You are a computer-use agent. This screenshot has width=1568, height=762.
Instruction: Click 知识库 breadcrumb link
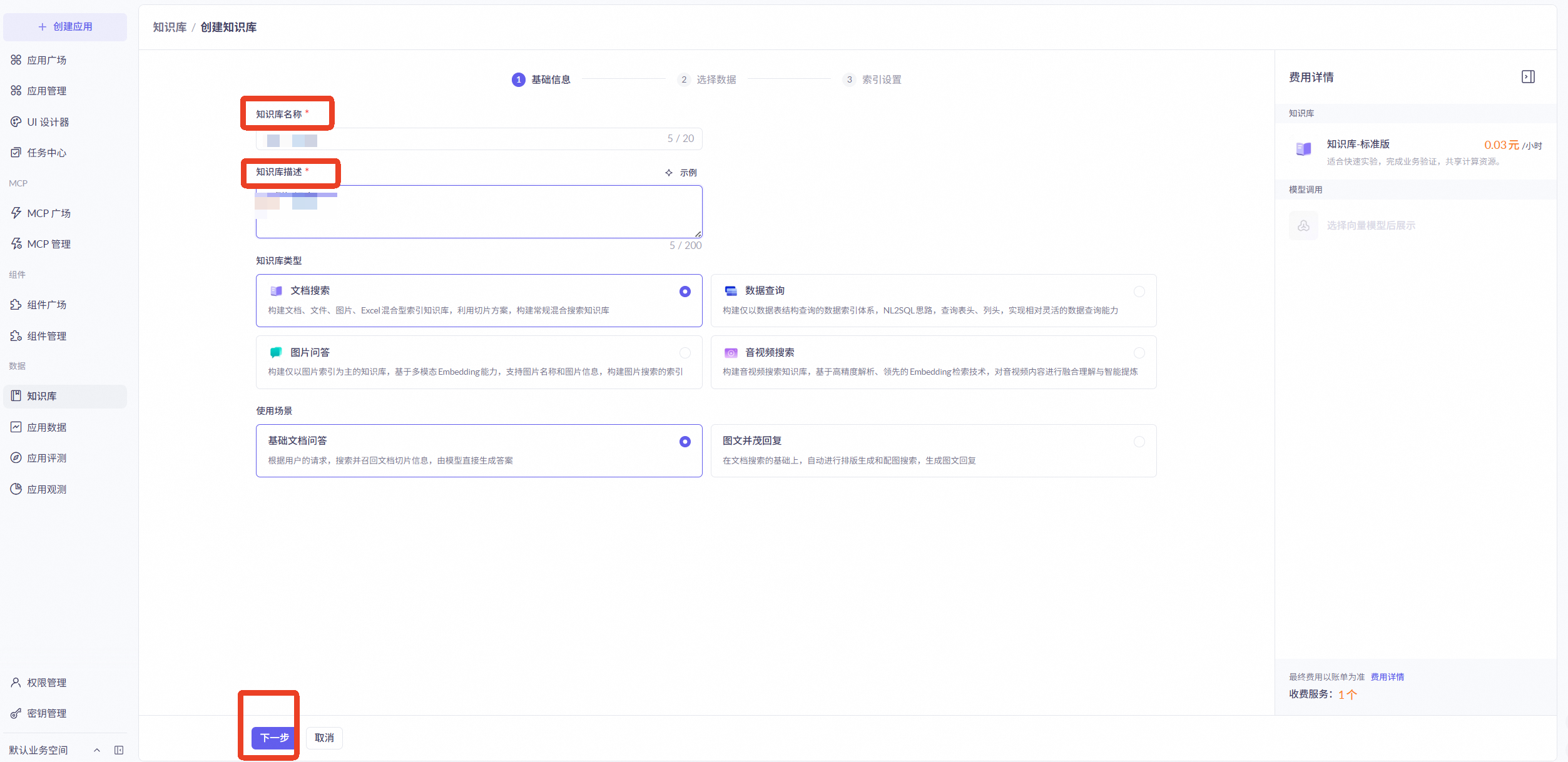click(x=170, y=28)
